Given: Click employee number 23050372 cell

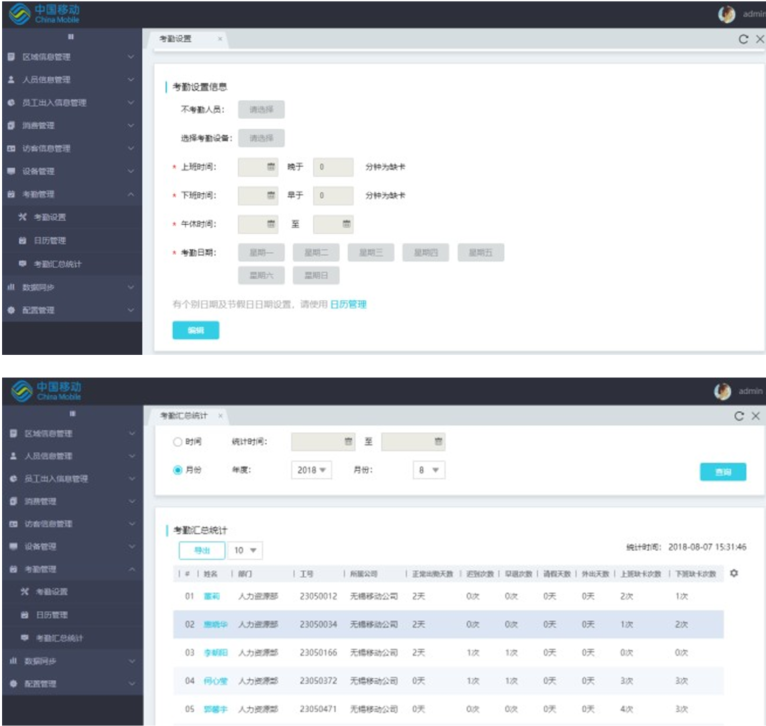Looking at the screenshot, I should click(319, 681).
